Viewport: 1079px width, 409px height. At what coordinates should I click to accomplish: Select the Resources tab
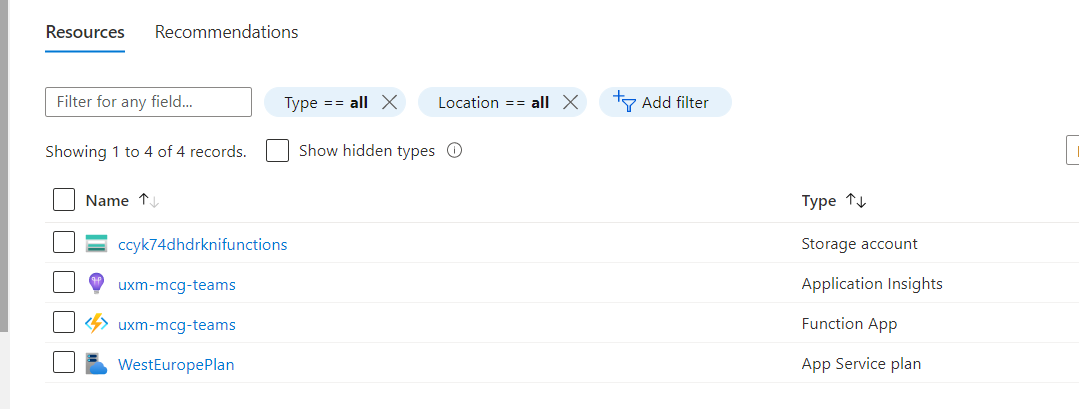point(85,32)
